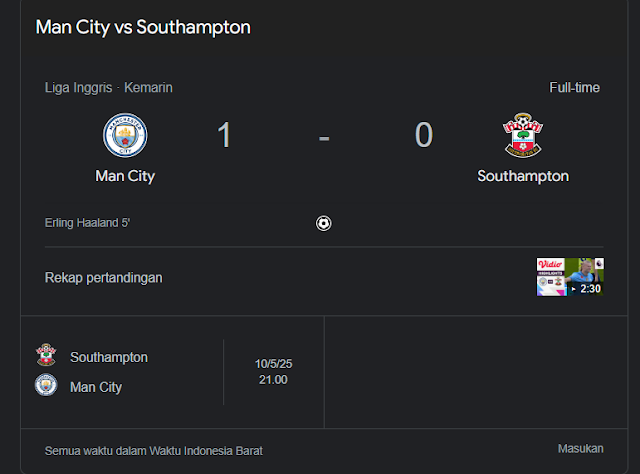Select the Man City team name under its crest
The height and width of the screenshot is (474, 640).
pos(125,176)
